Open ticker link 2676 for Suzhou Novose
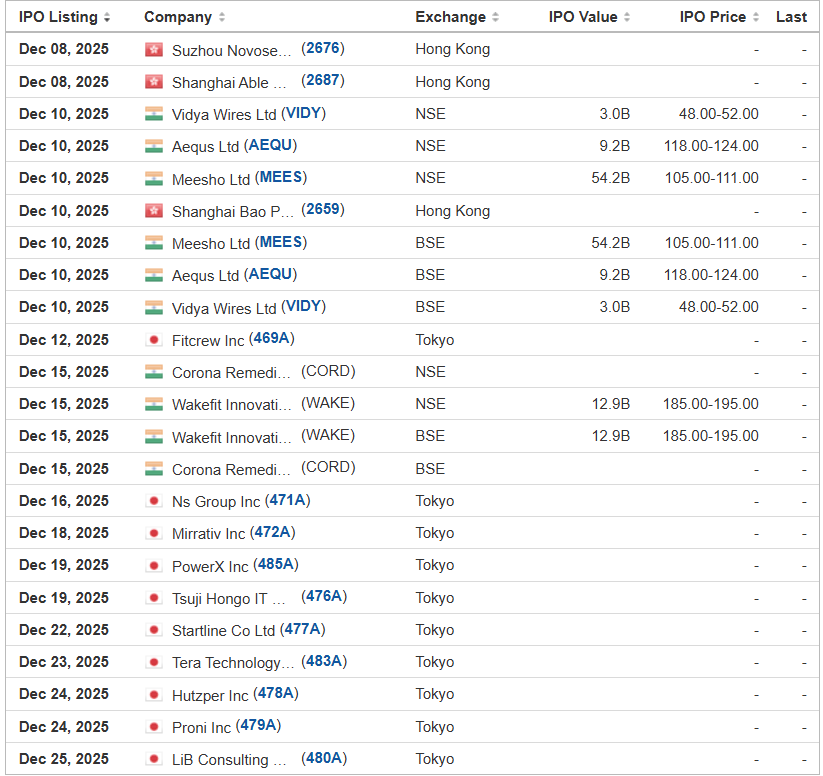 click(x=323, y=48)
